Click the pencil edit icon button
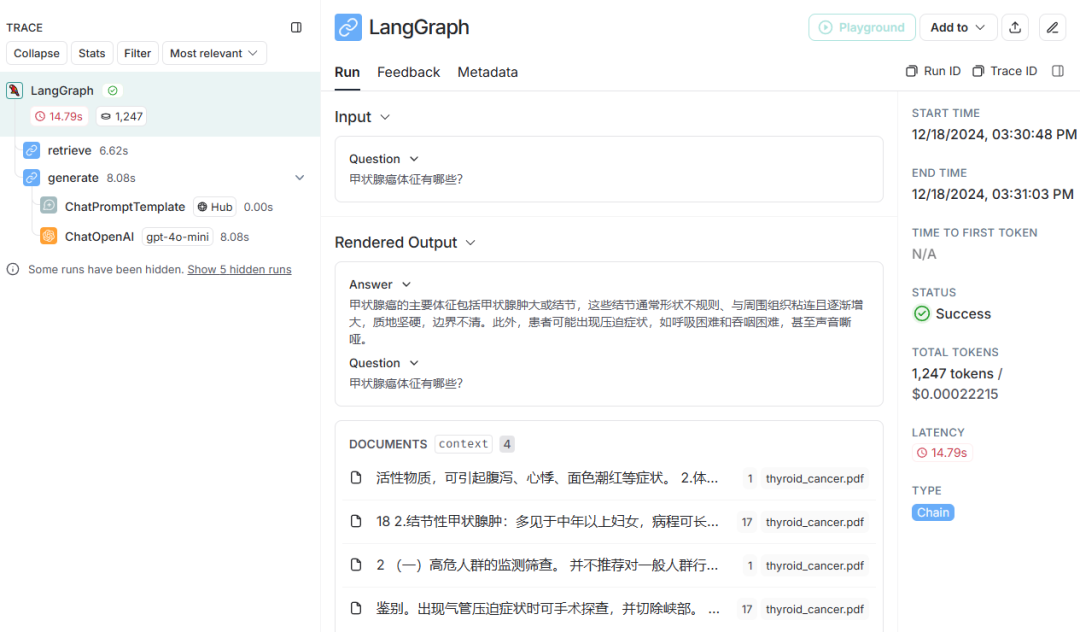Image resolution: width=1080 pixels, height=632 pixels. coord(1052,28)
